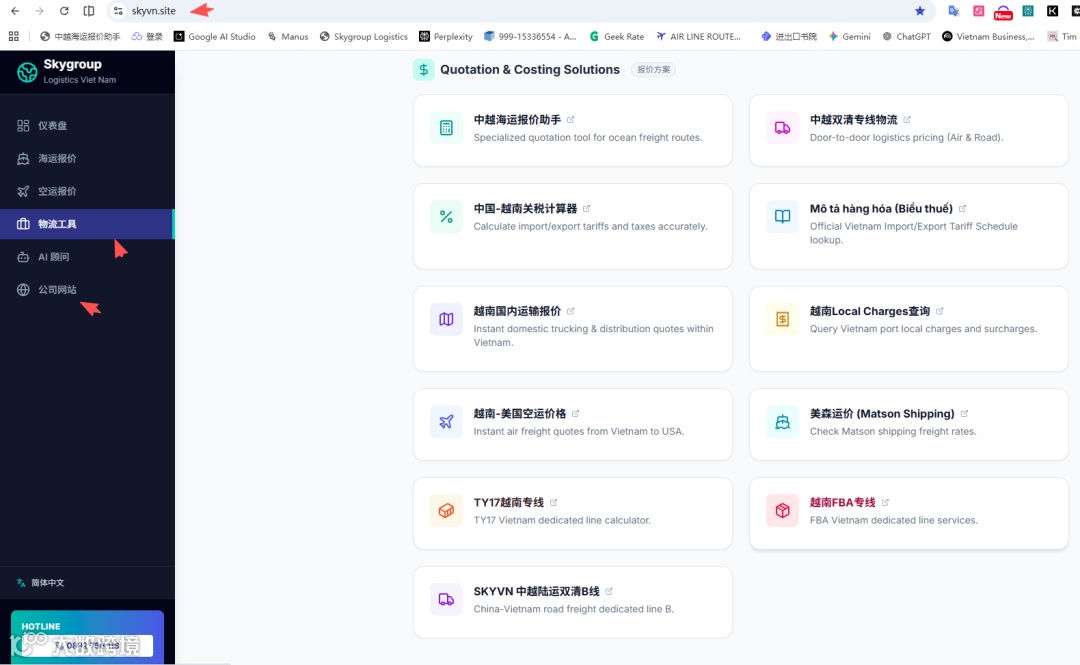Image resolution: width=1080 pixels, height=665 pixels.
Task: Click the box icon on TY17越南专线 card
Action: click(446, 511)
